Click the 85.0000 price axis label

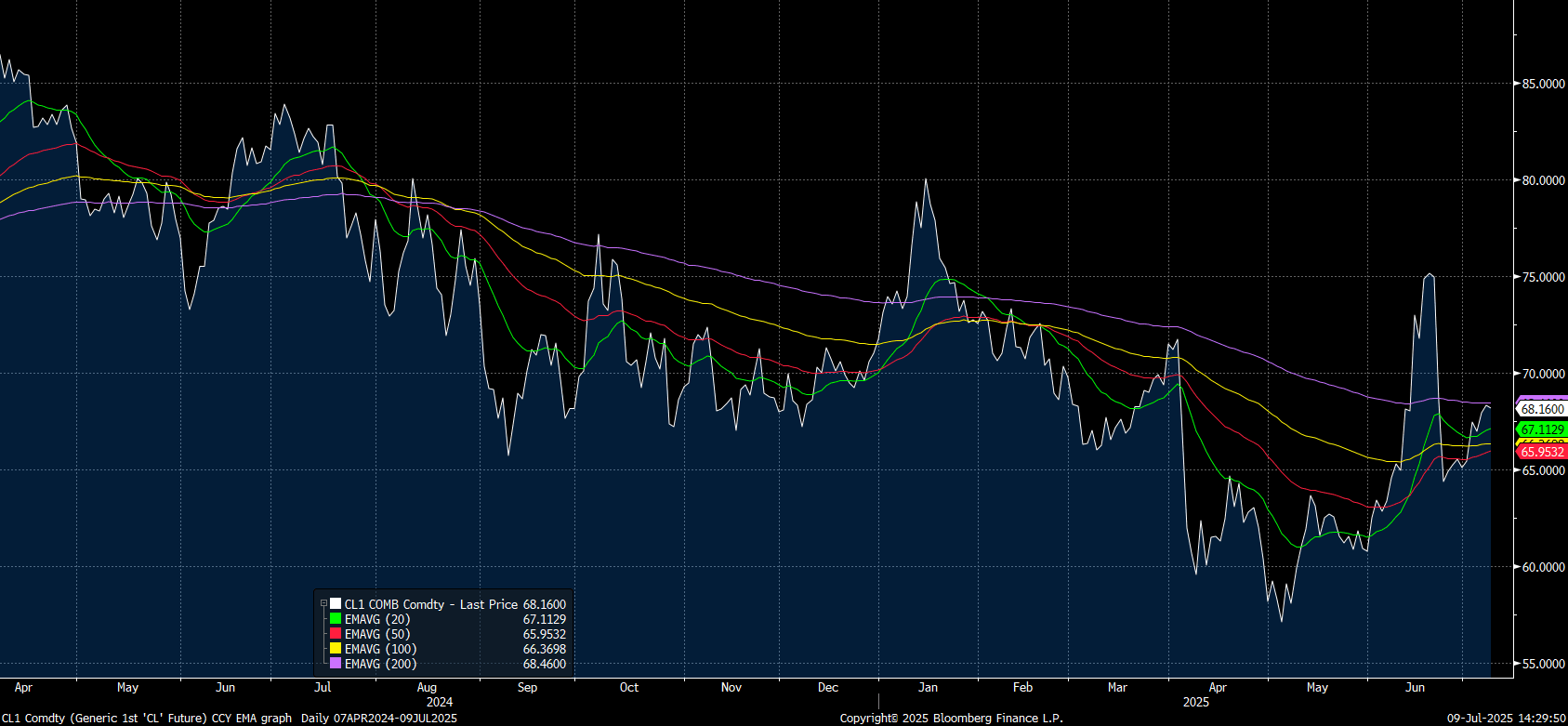(1543, 84)
